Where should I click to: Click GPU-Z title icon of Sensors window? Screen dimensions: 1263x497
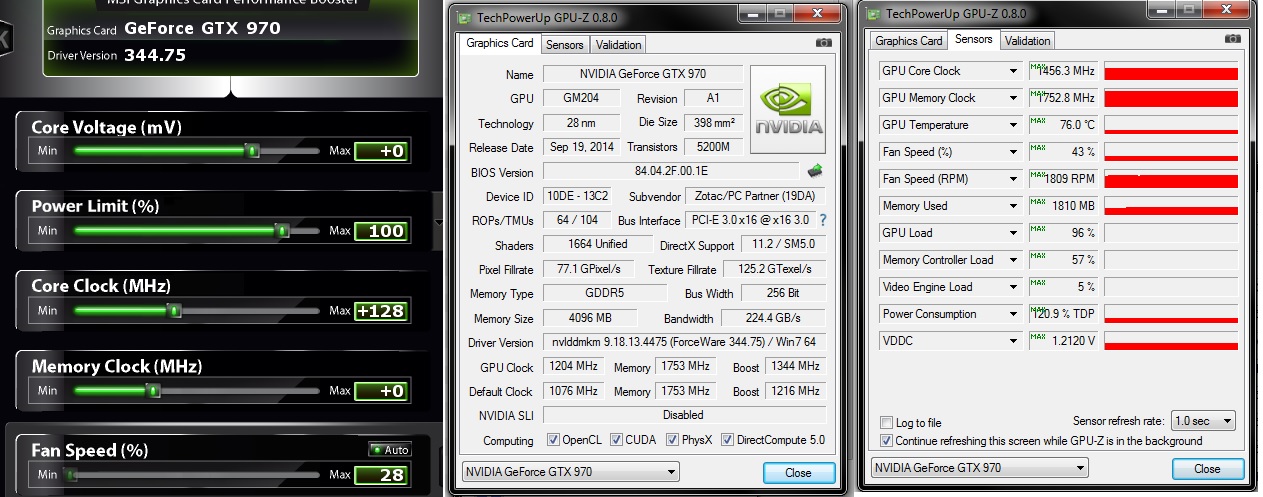[875, 13]
